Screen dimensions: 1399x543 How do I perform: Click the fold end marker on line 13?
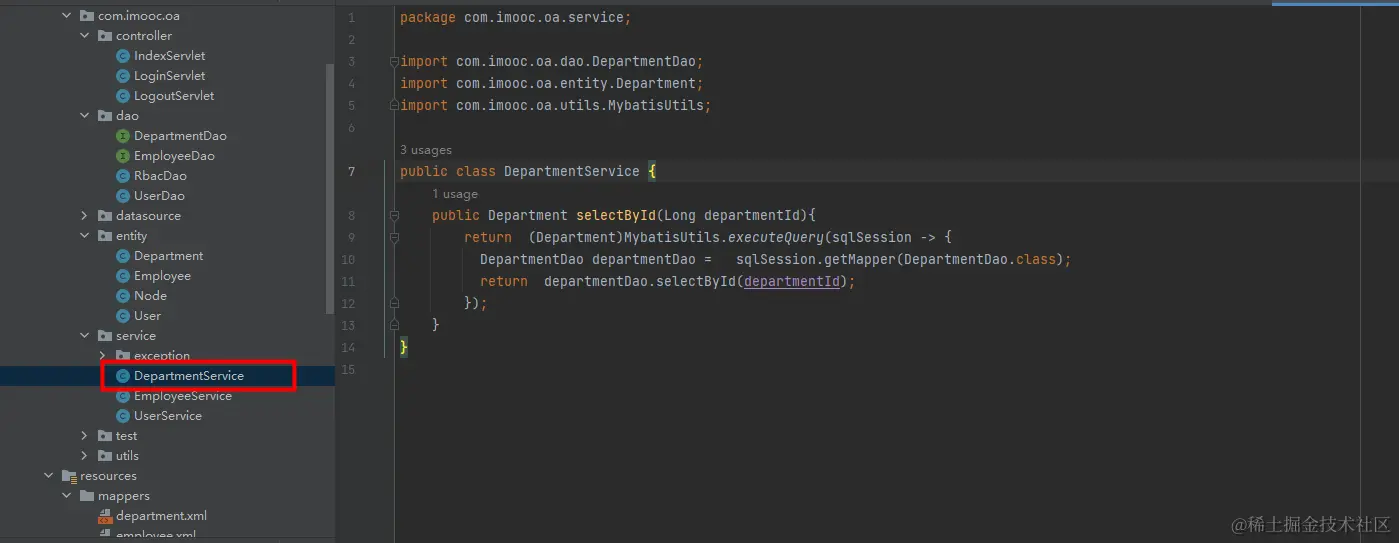click(x=394, y=325)
